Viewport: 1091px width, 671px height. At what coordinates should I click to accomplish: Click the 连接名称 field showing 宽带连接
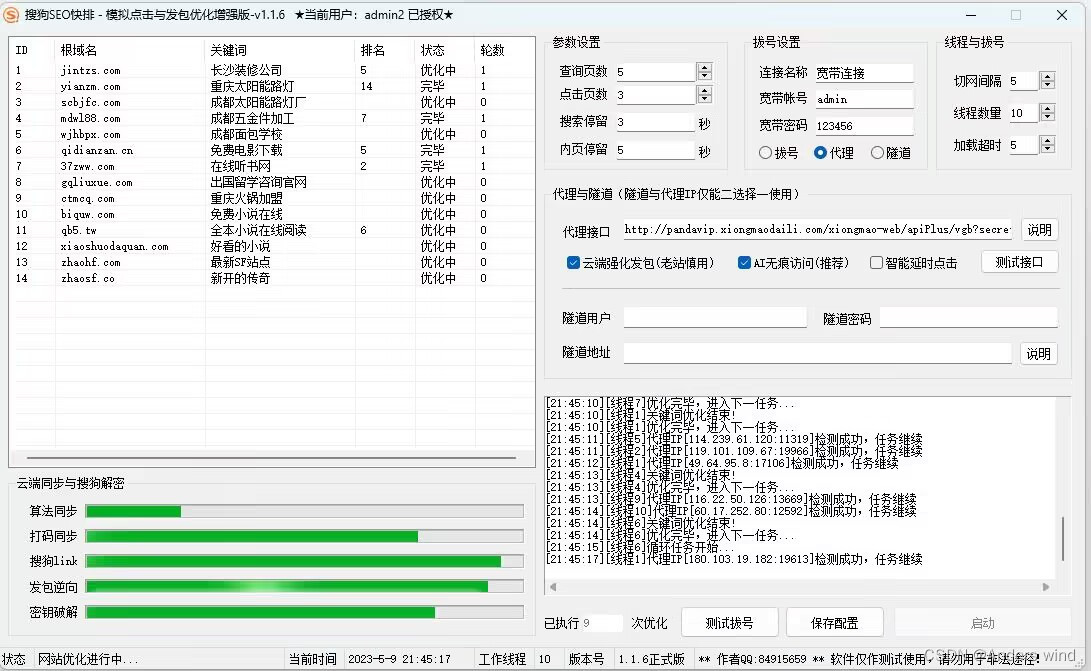click(863, 73)
